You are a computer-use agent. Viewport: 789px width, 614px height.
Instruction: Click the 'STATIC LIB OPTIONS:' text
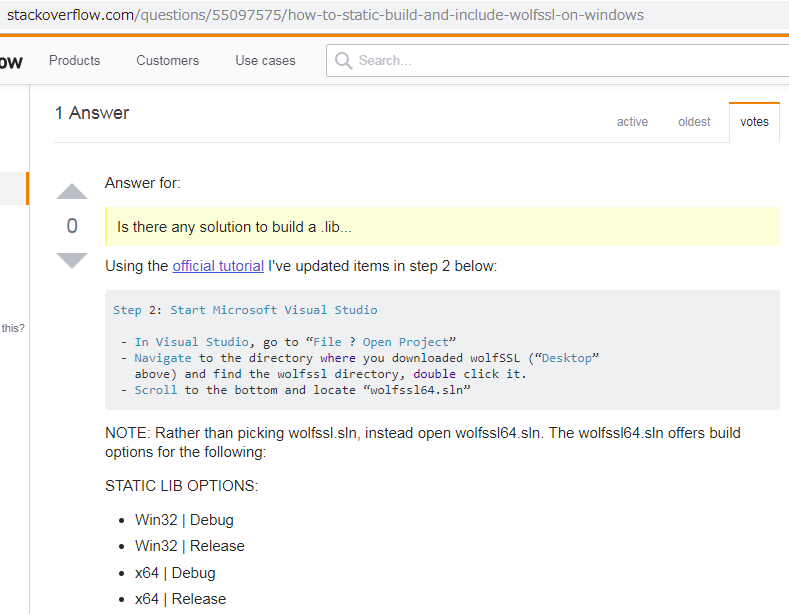pyautogui.click(x=181, y=486)
